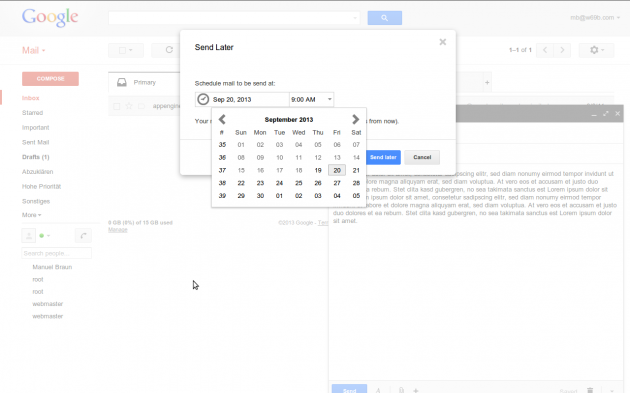Pick September 19 in the calendar
This screenshot has height=393, width=630.
click(x=318, y=170)
